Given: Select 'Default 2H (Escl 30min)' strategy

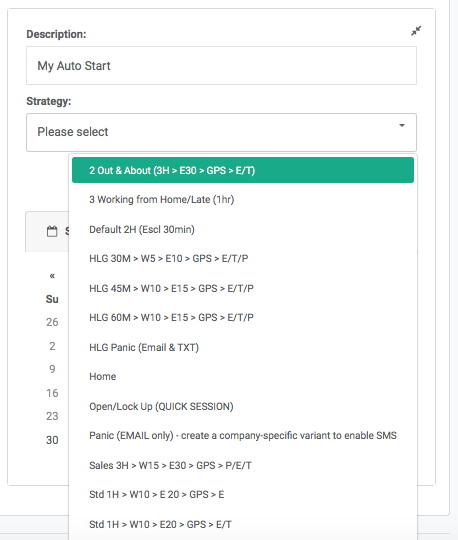Looking at the screenshot, I should 243,229.
